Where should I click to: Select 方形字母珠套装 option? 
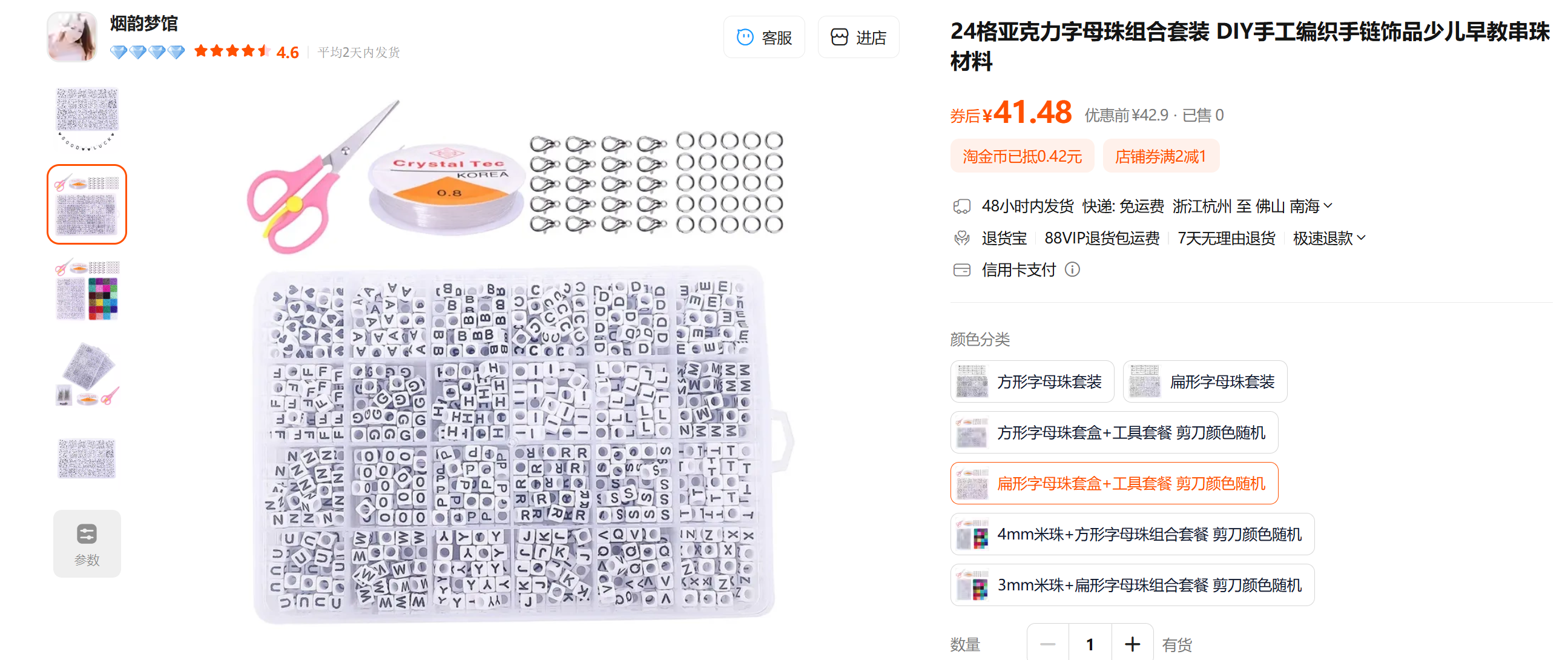point(1032,381)
